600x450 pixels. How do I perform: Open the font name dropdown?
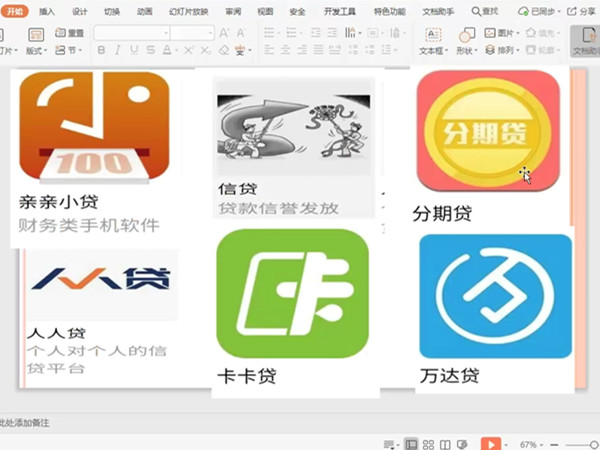(166, 33)
